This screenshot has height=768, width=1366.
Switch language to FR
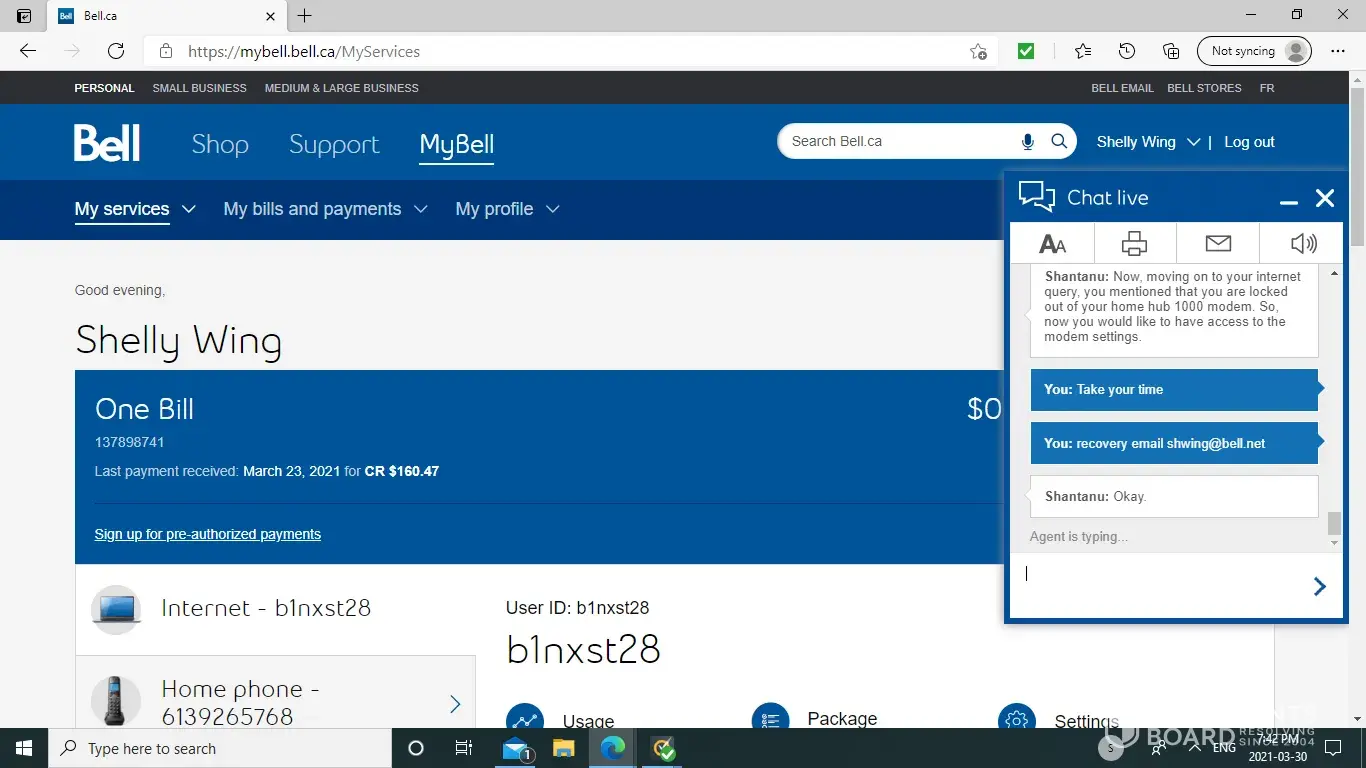[x=1267, y=88]
